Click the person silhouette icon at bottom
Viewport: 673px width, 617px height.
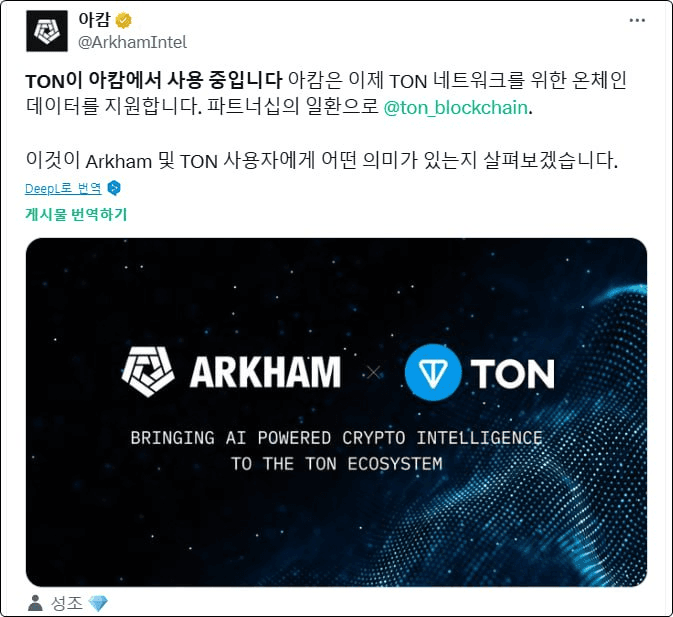point(35,603)
